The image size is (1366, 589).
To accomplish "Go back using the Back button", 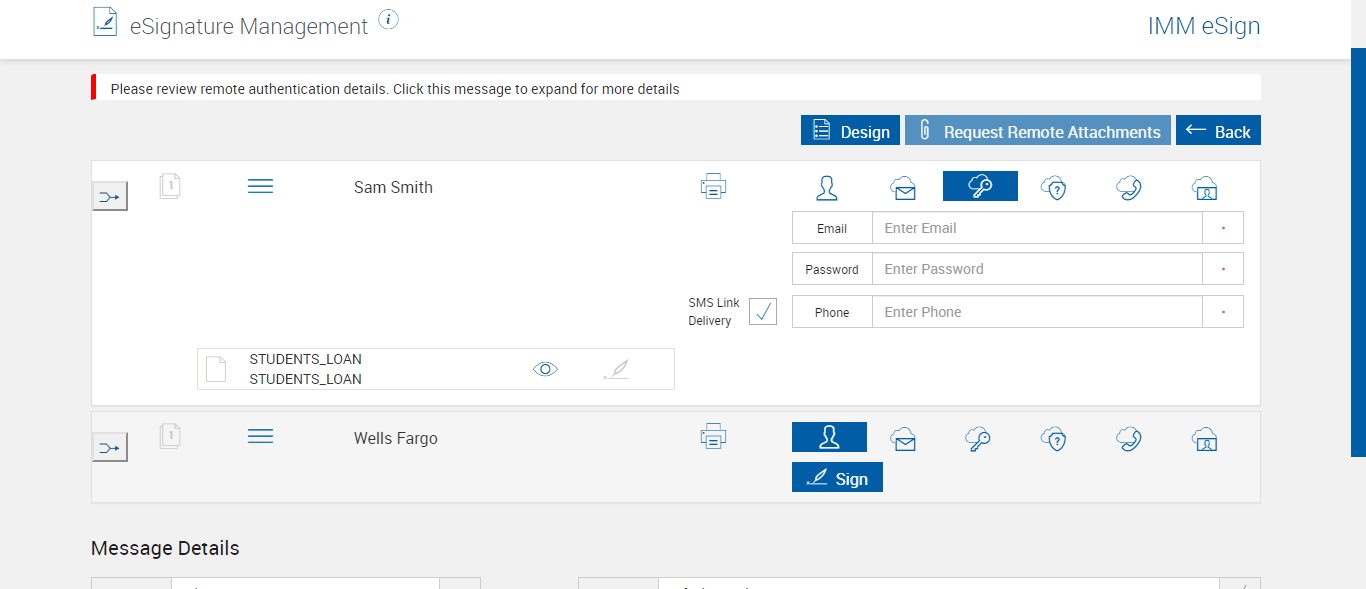I will [1218, 131].
